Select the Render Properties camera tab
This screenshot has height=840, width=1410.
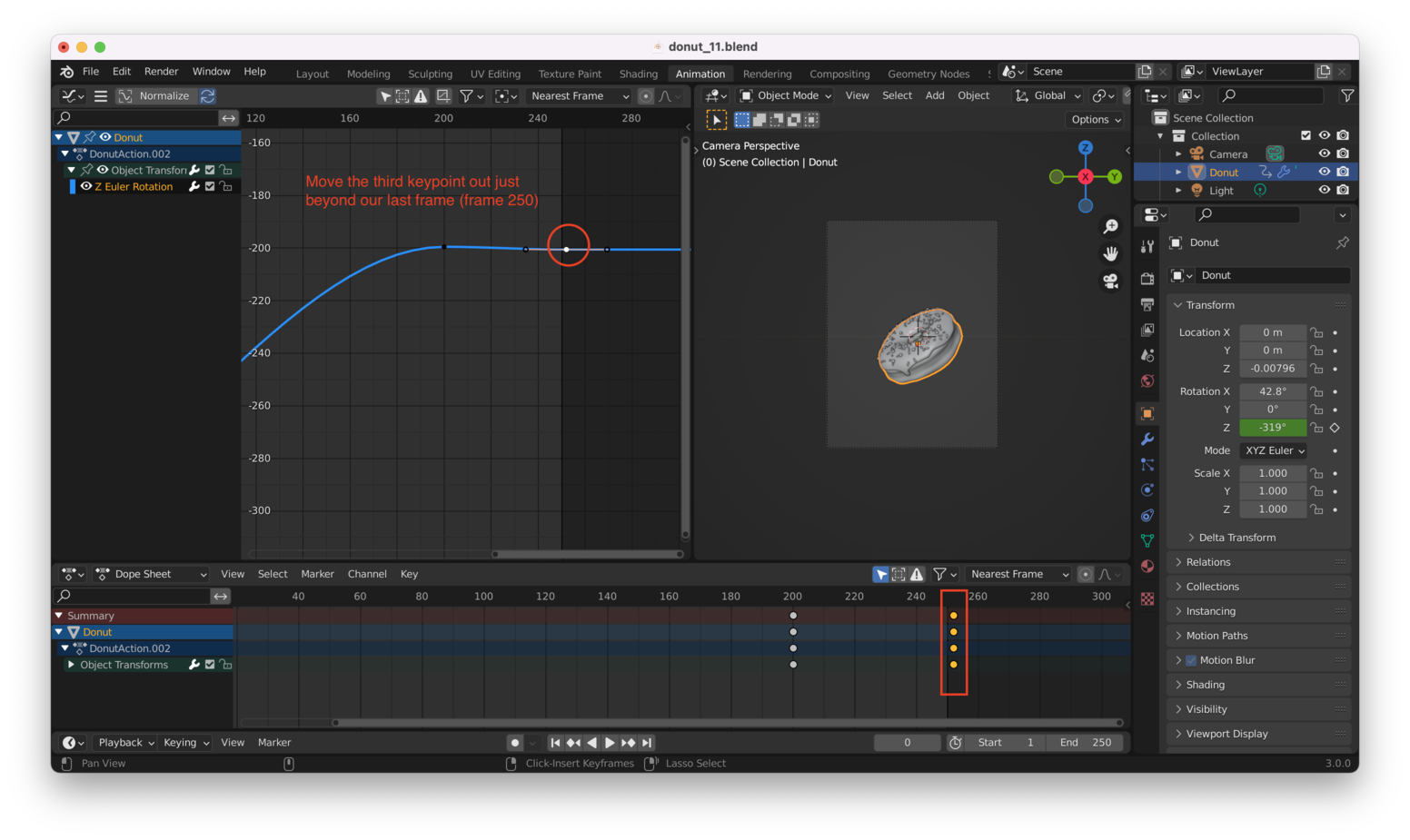point(1147,279)
